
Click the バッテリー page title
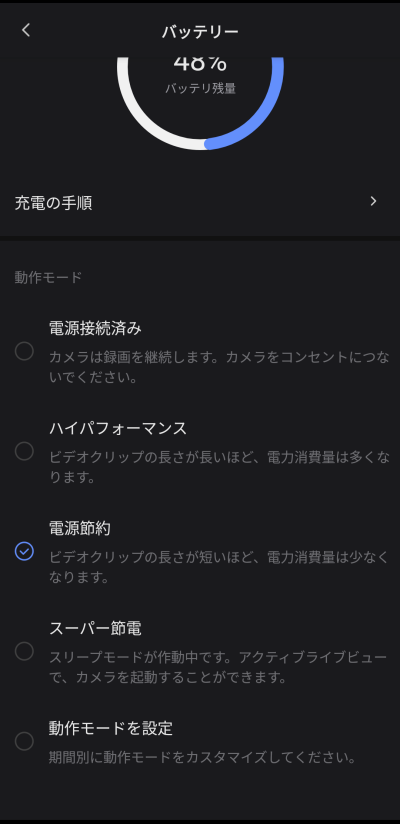point(200,32)
